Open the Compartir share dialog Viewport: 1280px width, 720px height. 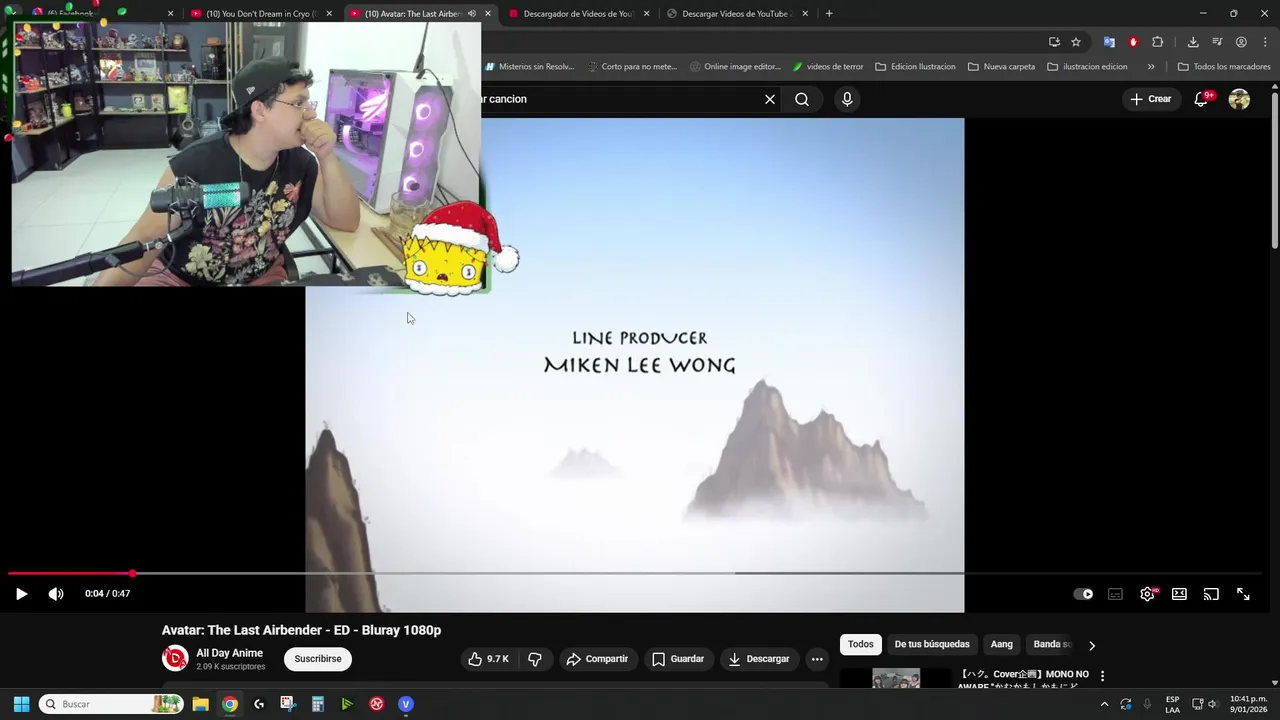coord(597,659)
